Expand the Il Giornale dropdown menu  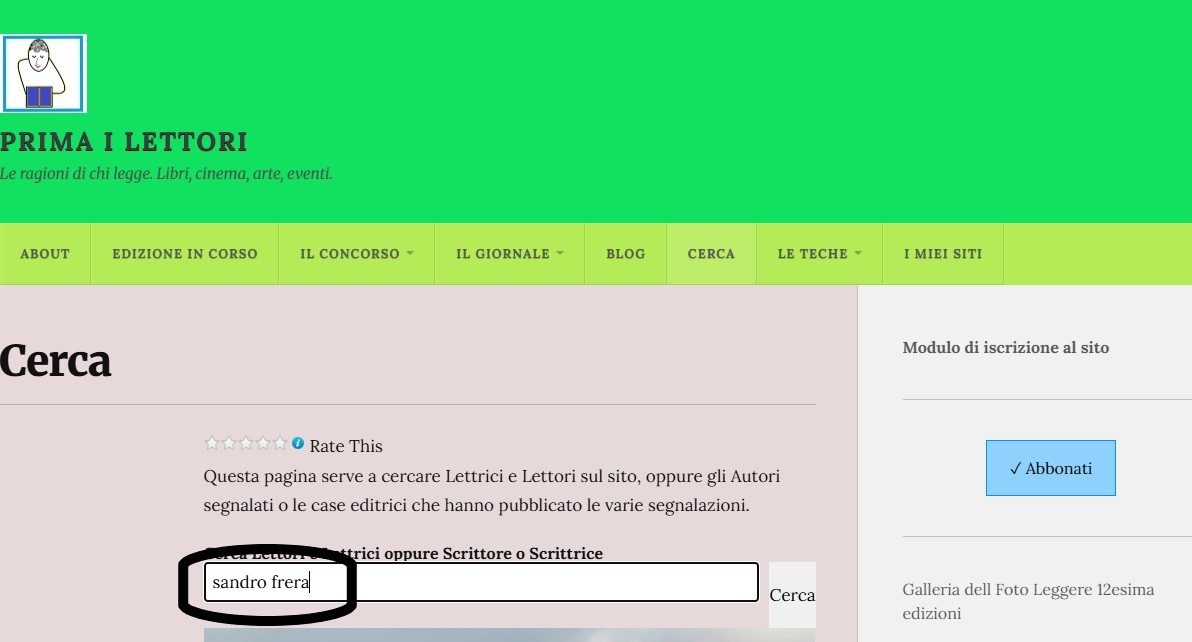click(509, 254)
